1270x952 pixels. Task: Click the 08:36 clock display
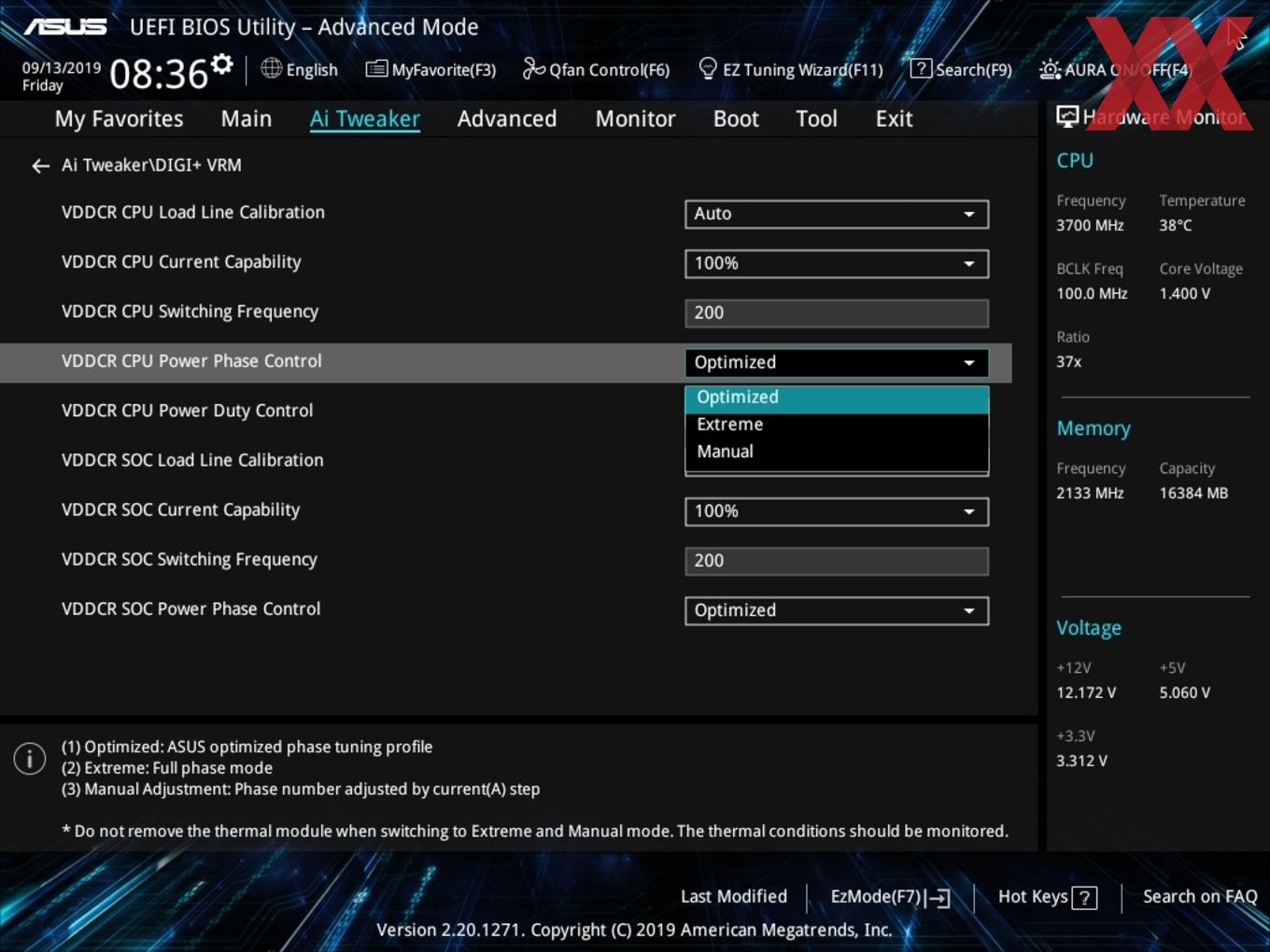[159, 74]
